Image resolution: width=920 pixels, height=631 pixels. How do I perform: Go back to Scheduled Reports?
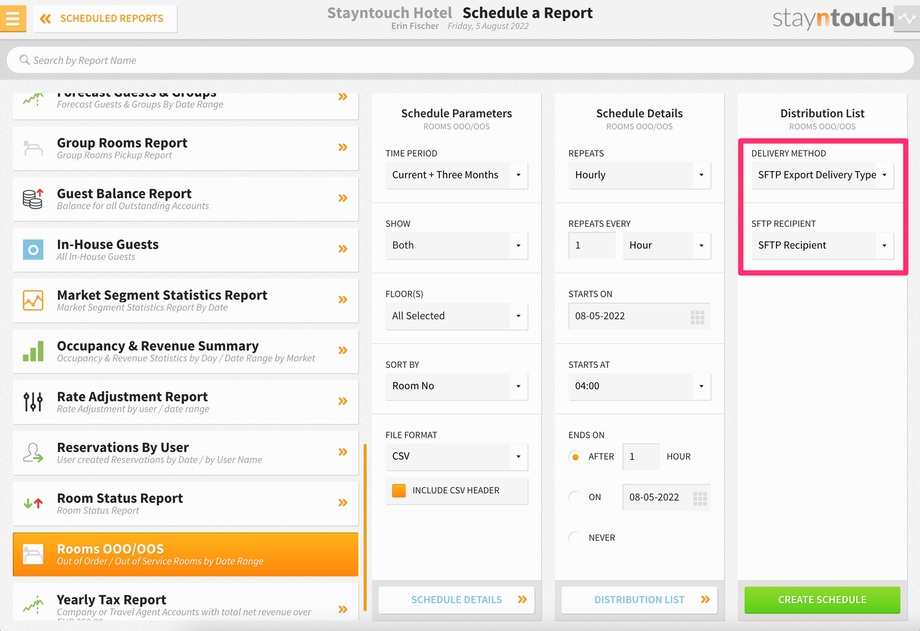(105, 19)
